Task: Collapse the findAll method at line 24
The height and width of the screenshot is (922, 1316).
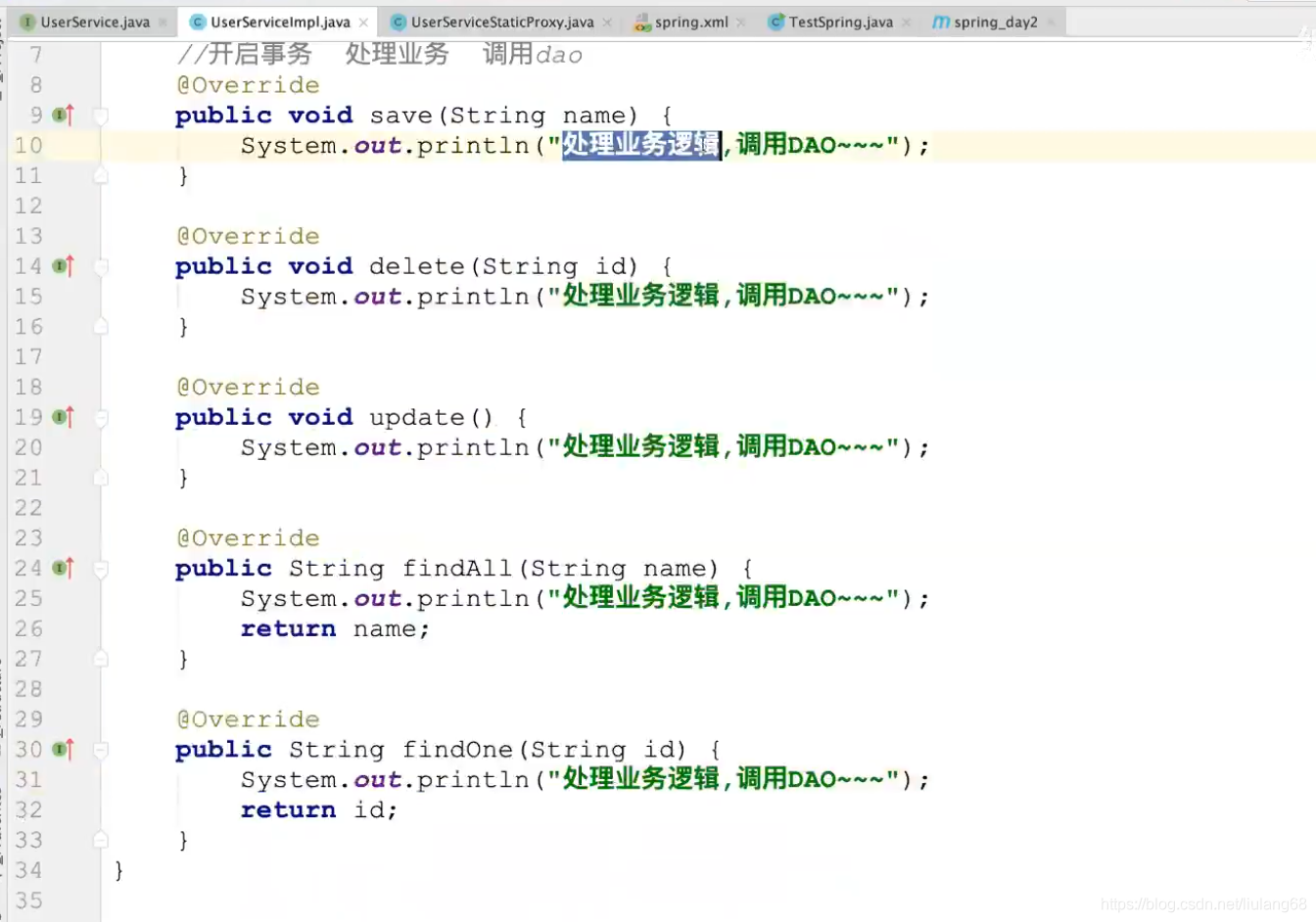Action: pos(100,568)
